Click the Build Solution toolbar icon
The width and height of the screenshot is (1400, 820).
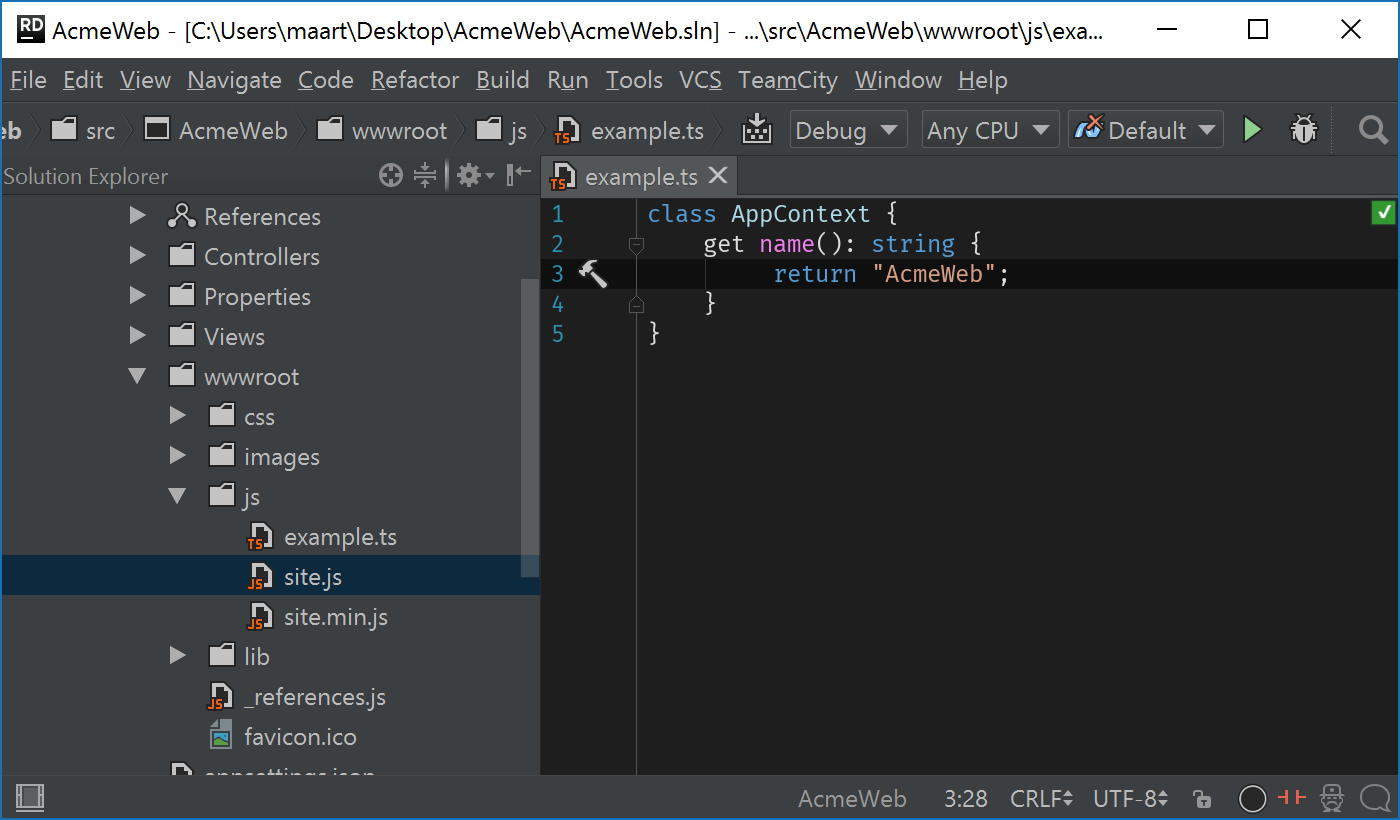(757, 130)
